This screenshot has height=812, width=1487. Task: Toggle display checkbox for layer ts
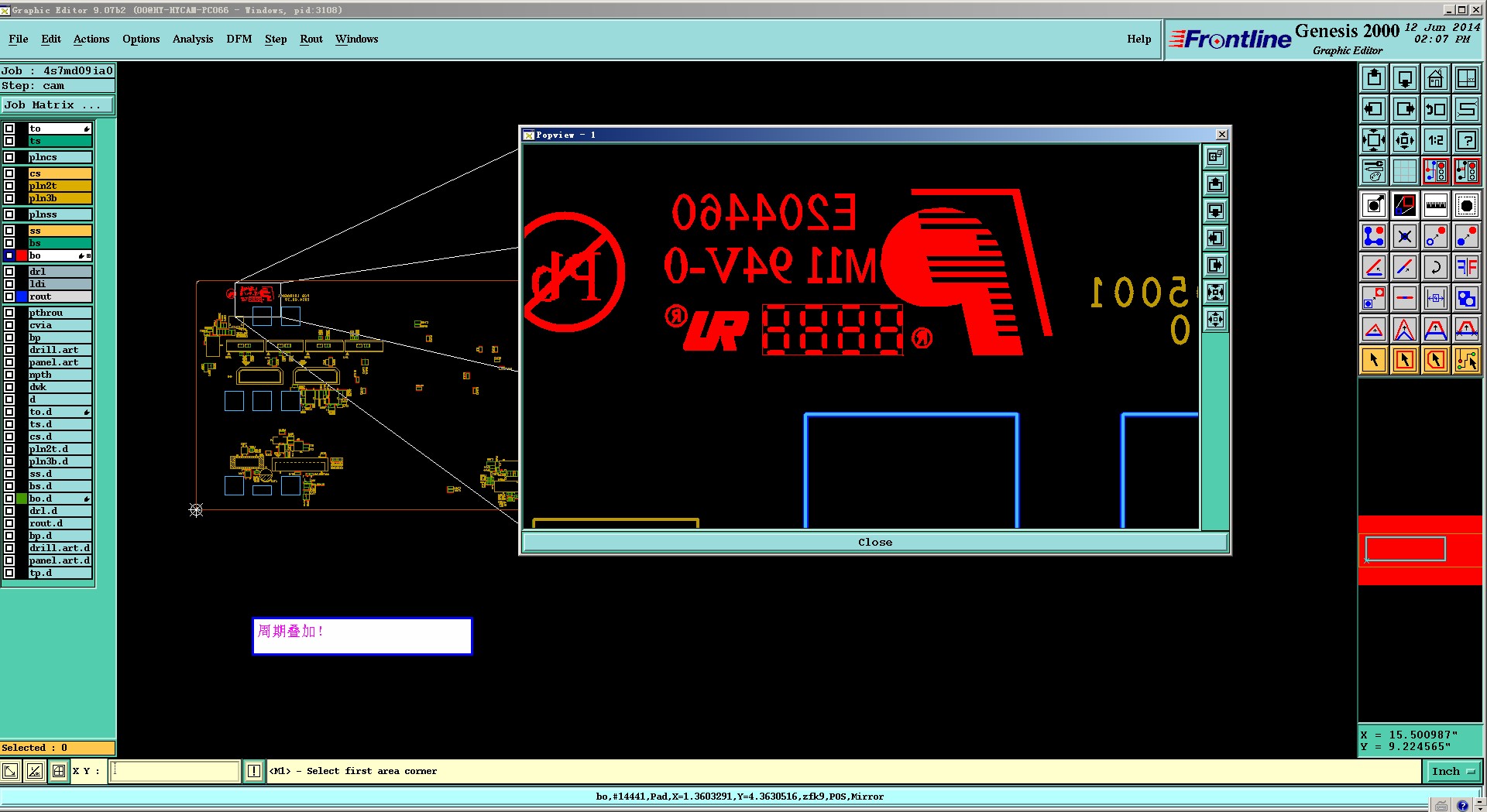pyautogui.click(x=9, y=141)
